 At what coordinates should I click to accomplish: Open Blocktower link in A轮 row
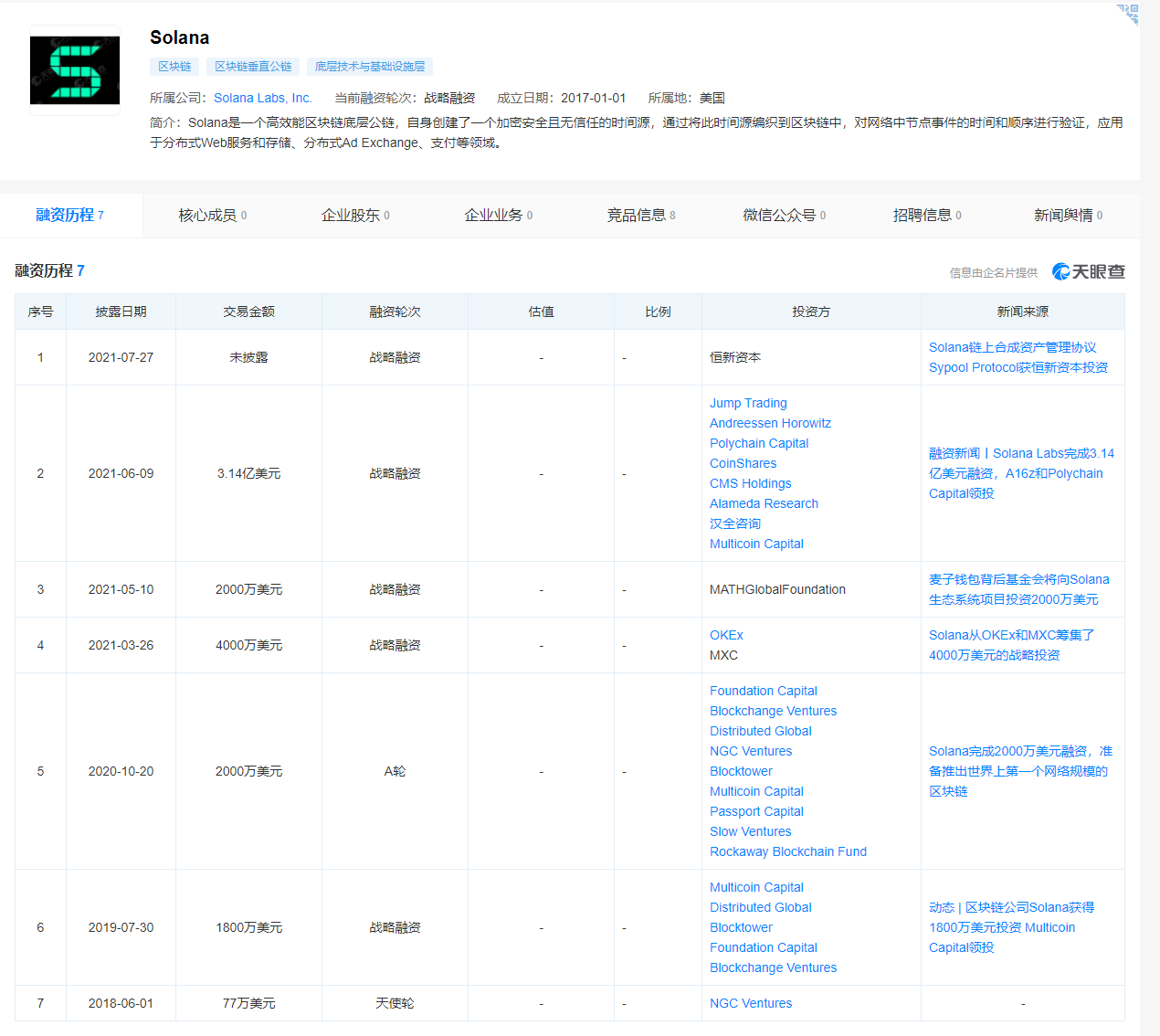741,771
